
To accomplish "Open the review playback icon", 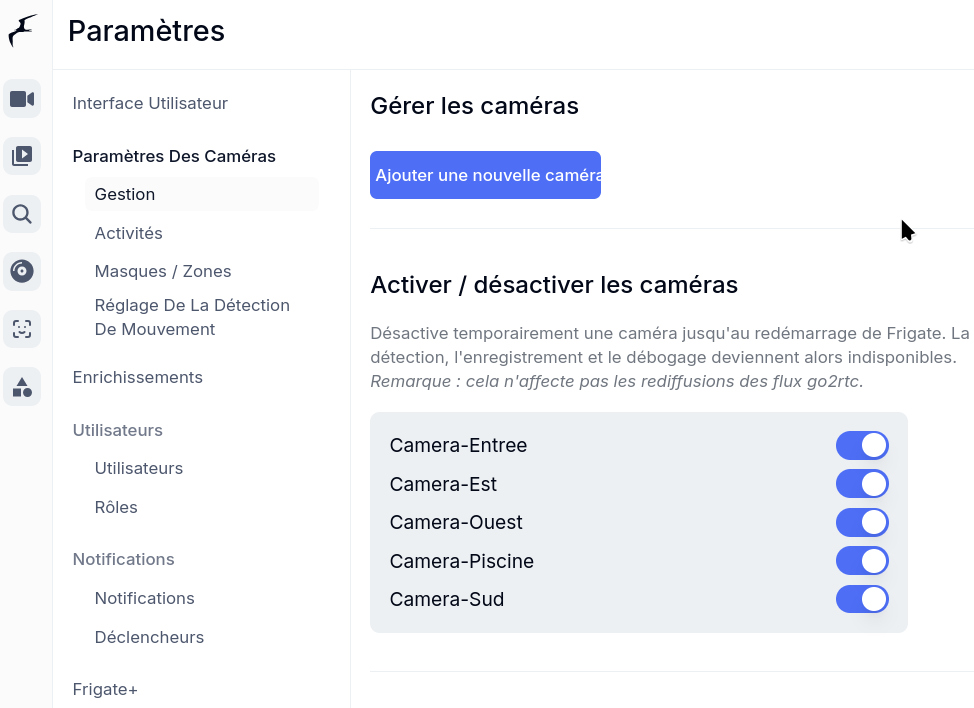I will (x=22, y=156).
